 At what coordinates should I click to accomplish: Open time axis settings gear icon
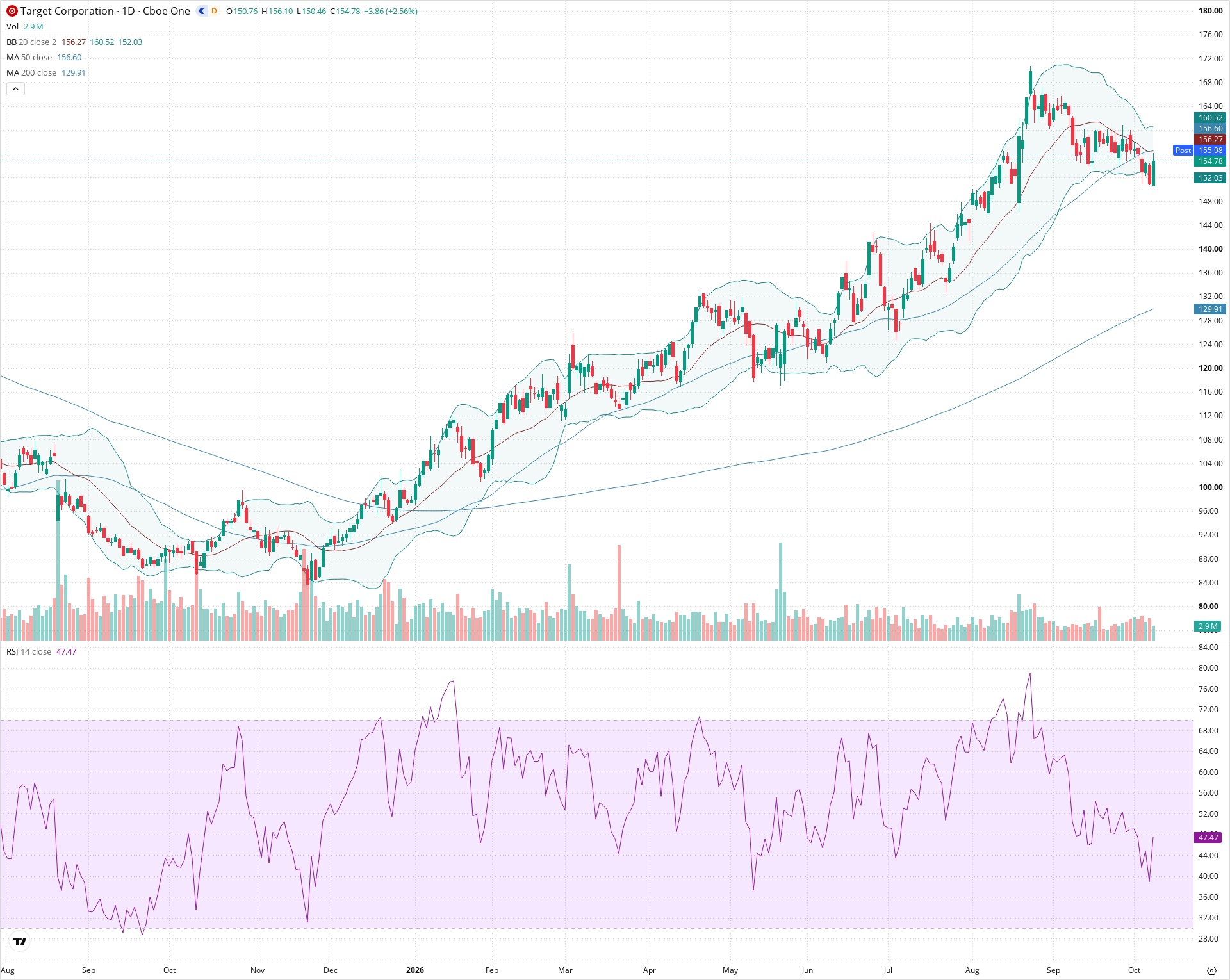[1211, 970]
